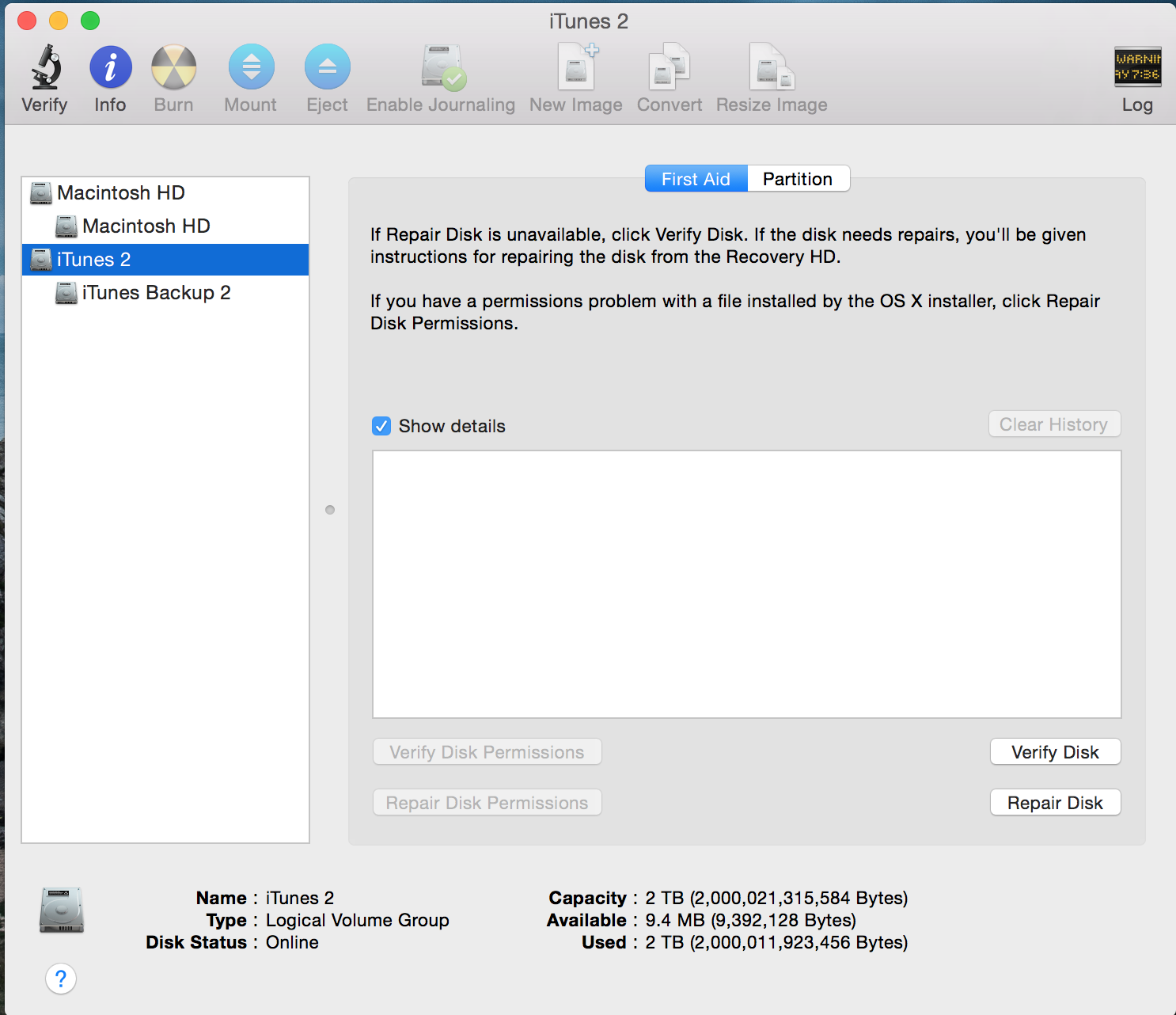
Task: Click the Verify Disk button
Action: point(1055,752)
